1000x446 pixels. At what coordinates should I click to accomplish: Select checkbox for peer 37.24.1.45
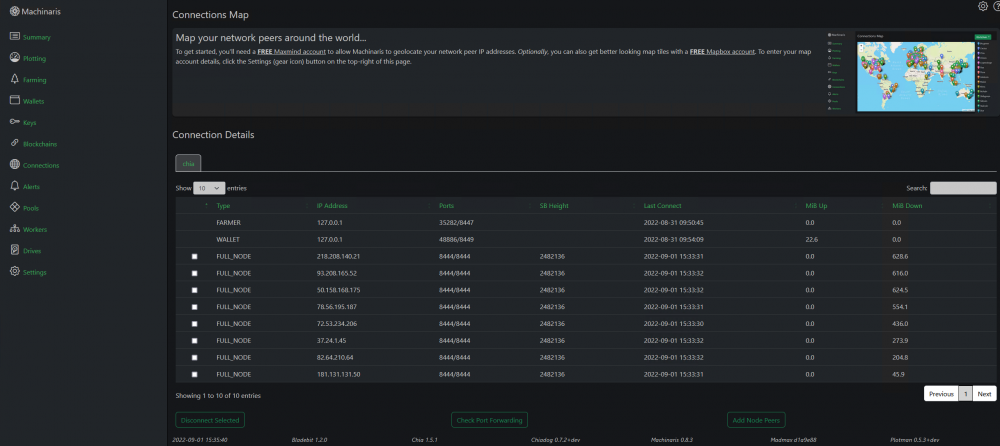coord(195,341)
